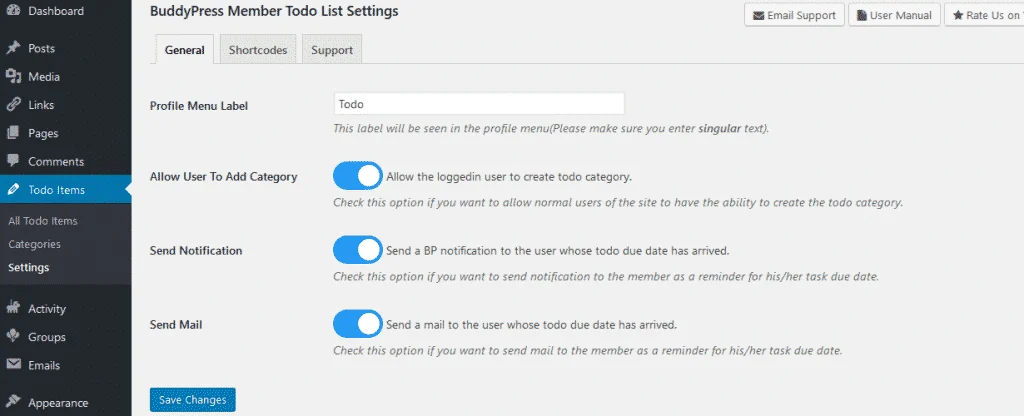1024x416 pixels.
Task: Click 'Allow the loggedin user to create todo category.' text
Action: (509, 176)
